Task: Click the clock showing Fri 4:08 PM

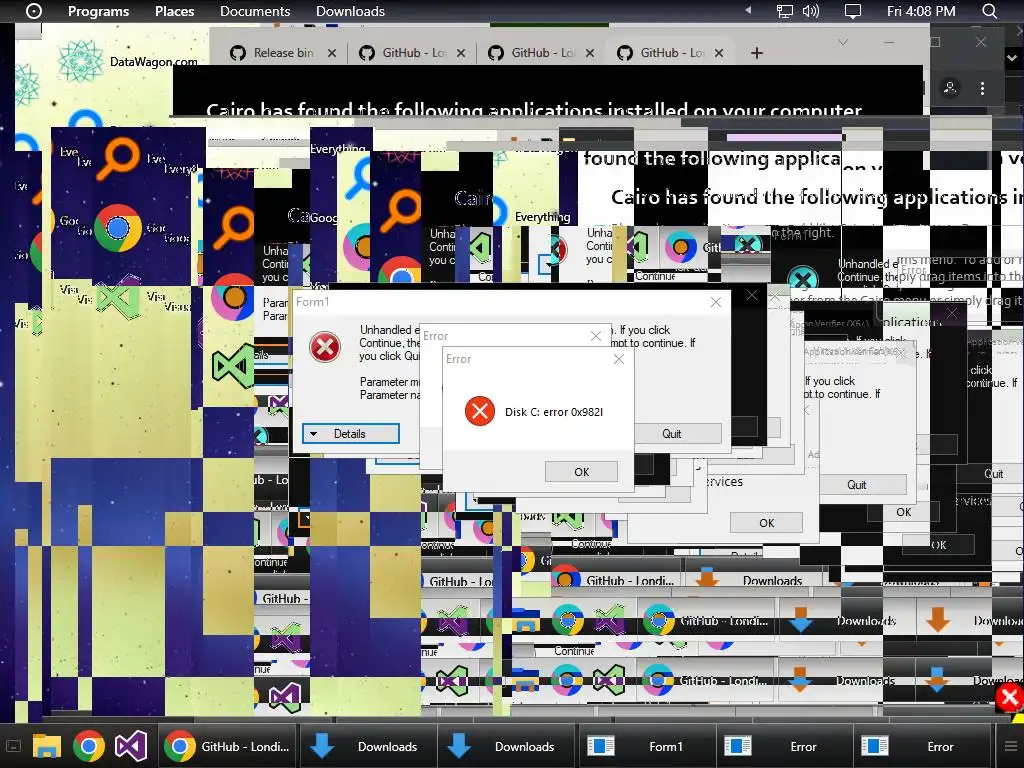Action: pyautogui.click(x=921, y=11)
